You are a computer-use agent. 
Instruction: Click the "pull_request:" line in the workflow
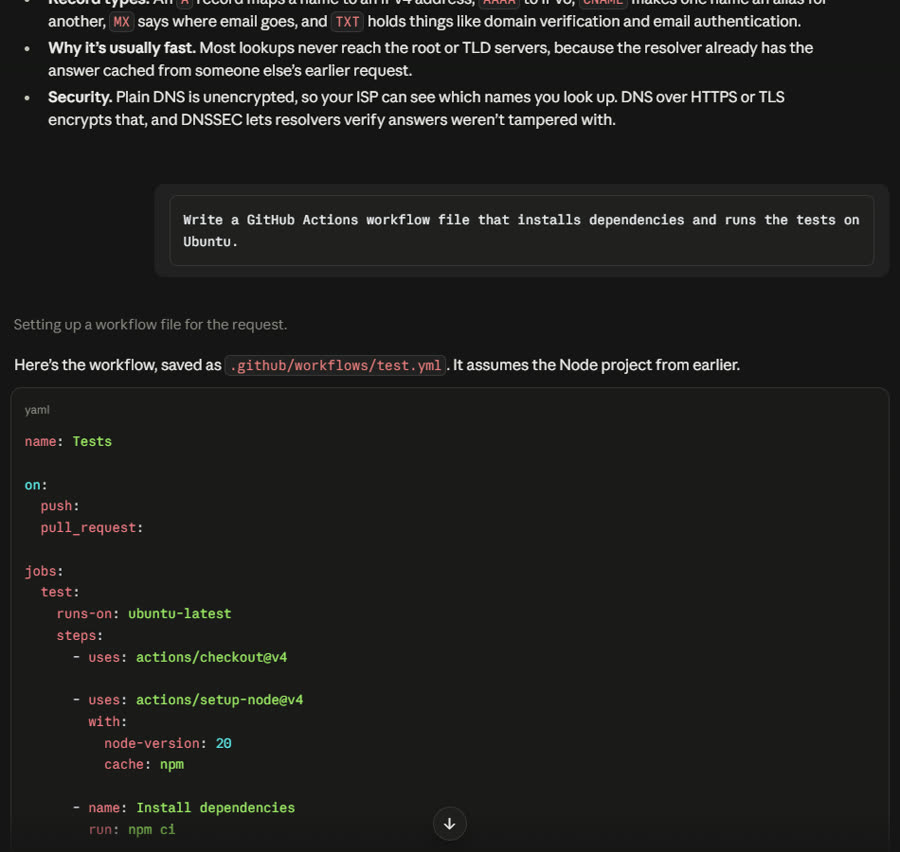click(92, 528)
